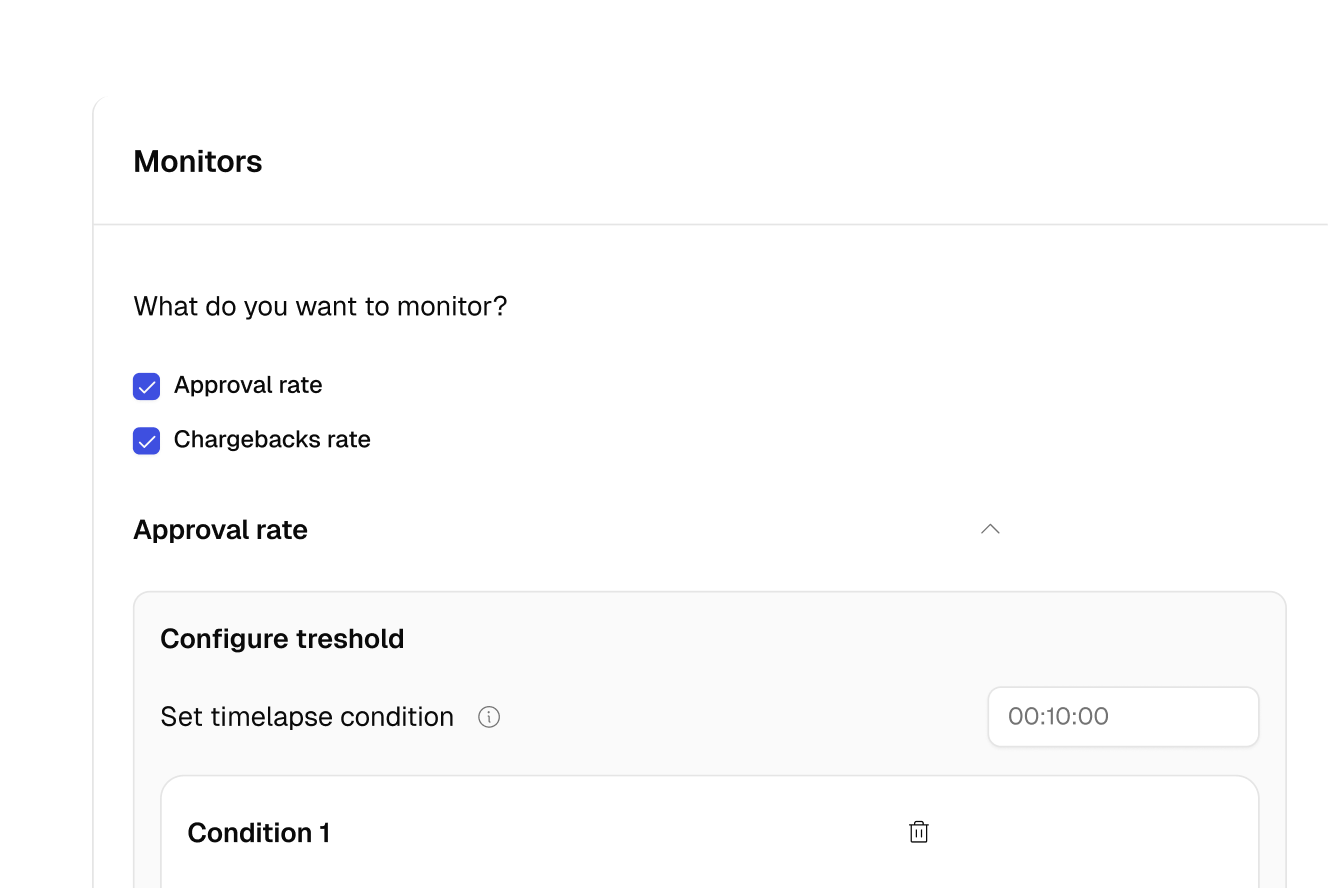Click the Approval rate checkbox label text
The width and height of the screenshot is (1328, 888).
(248, 385)
